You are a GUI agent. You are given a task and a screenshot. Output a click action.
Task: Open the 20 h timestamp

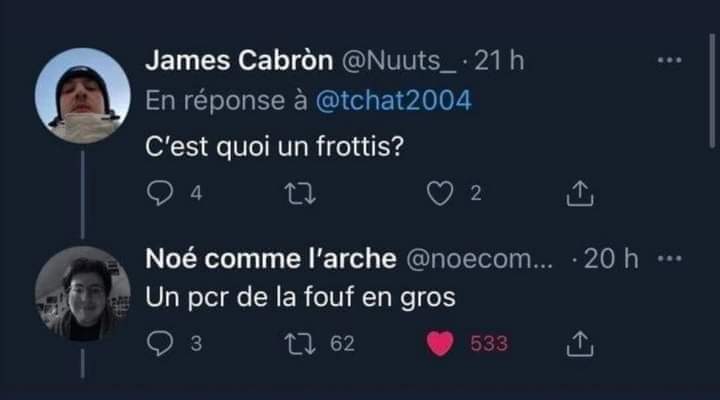click(611, 258)
